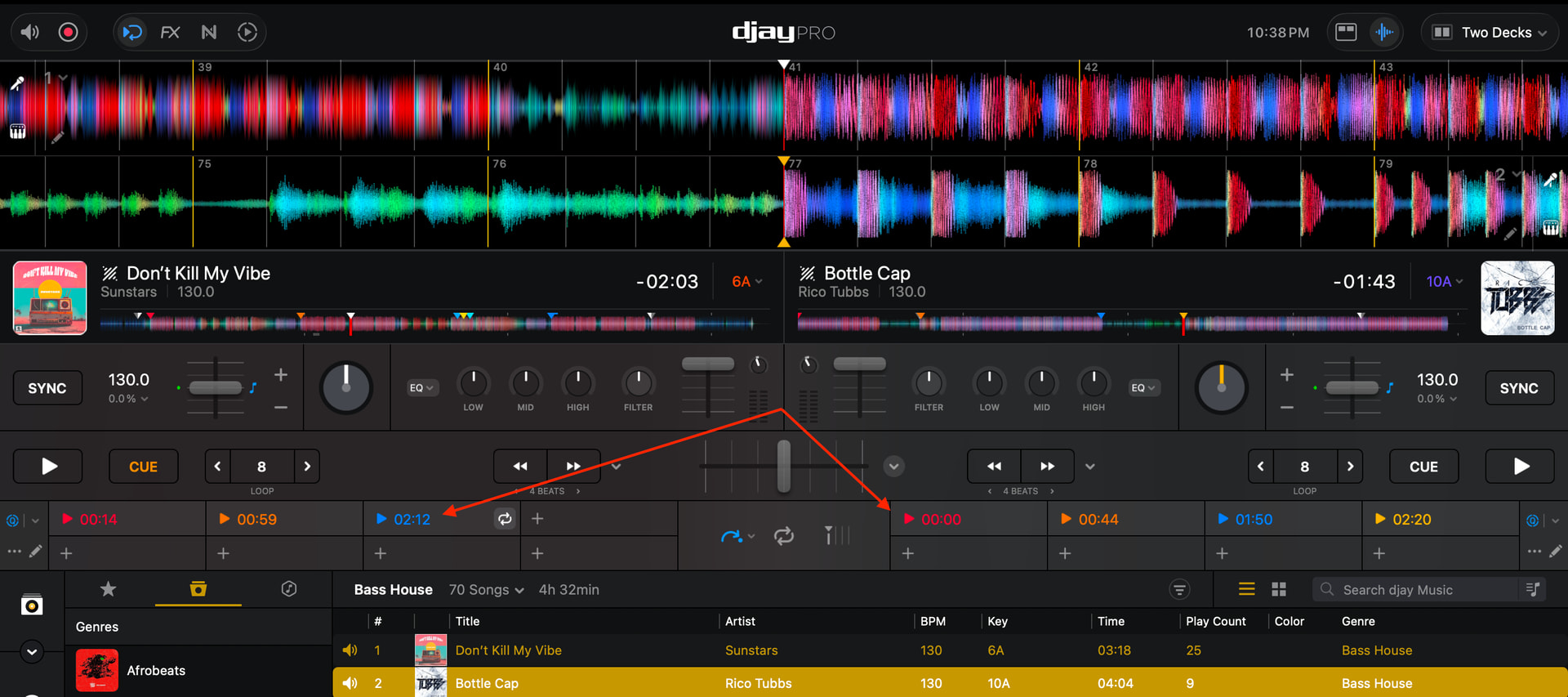Image resolution: width=1568 pixels, height=697 pixels.
Task: Open the library filter icon
Action: tap(1179, 589)
